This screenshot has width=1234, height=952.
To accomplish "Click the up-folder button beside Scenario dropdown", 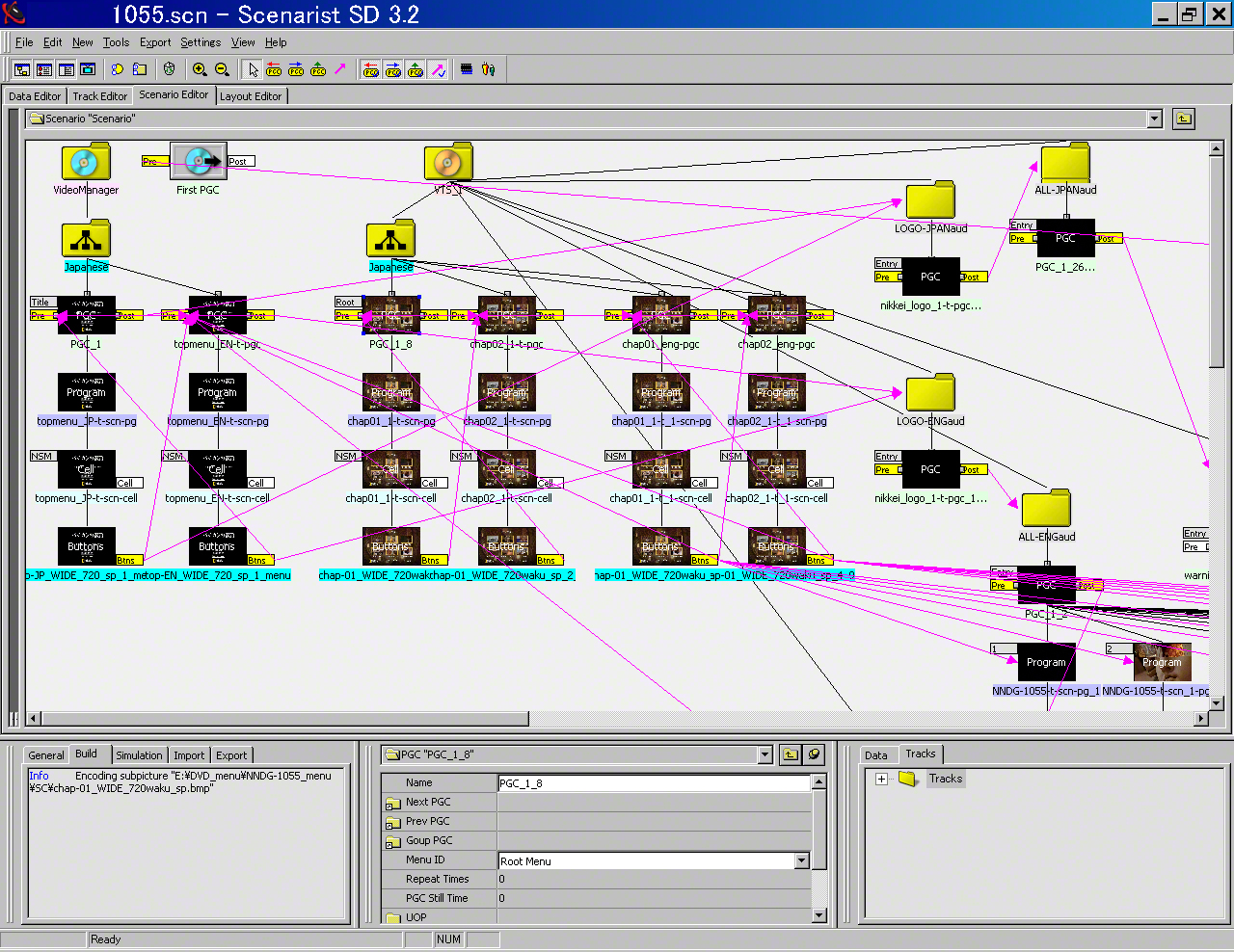I will coord(1184,119).
